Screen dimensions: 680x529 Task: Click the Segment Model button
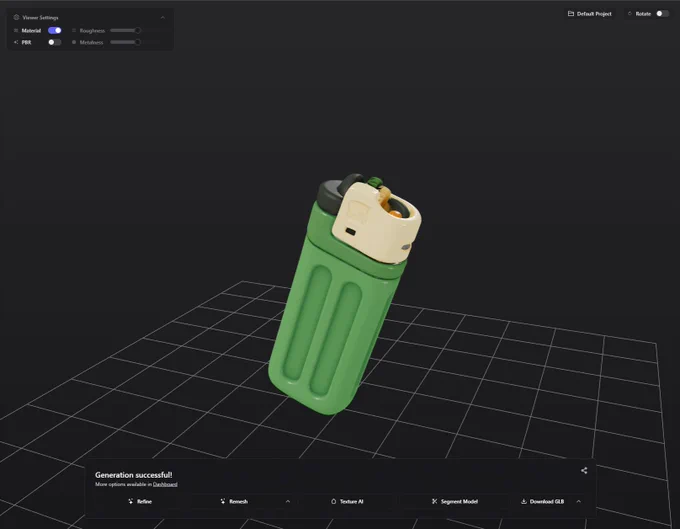point(454,501)
